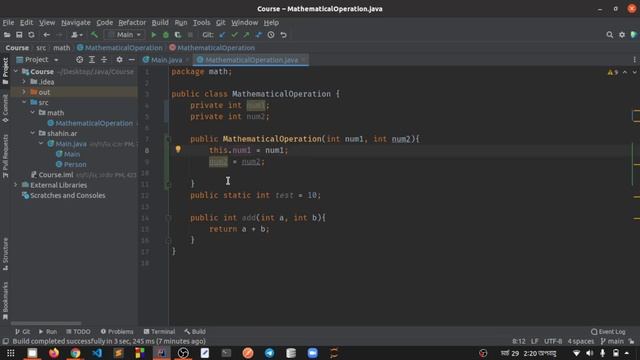Start debugging with the bug icon
Viewport: 640px width, 360px height.
[x=166, y=35]
